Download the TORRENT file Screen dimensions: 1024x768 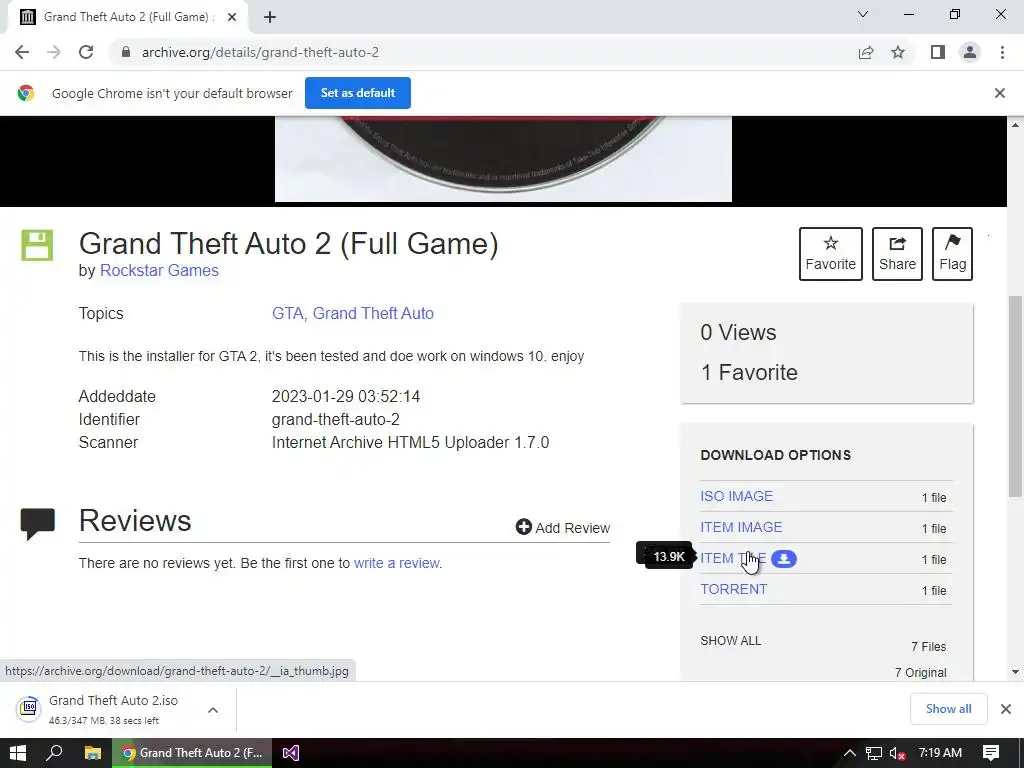733,589
